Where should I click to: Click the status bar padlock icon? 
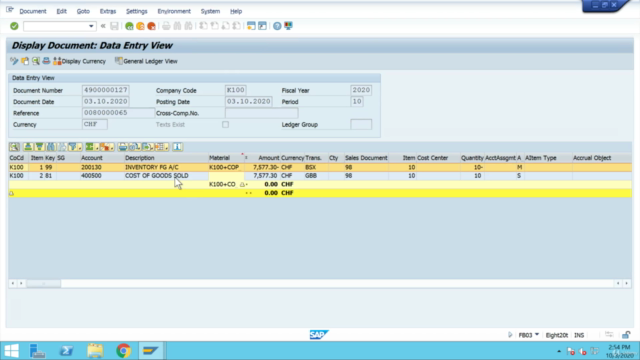(626, 335)
